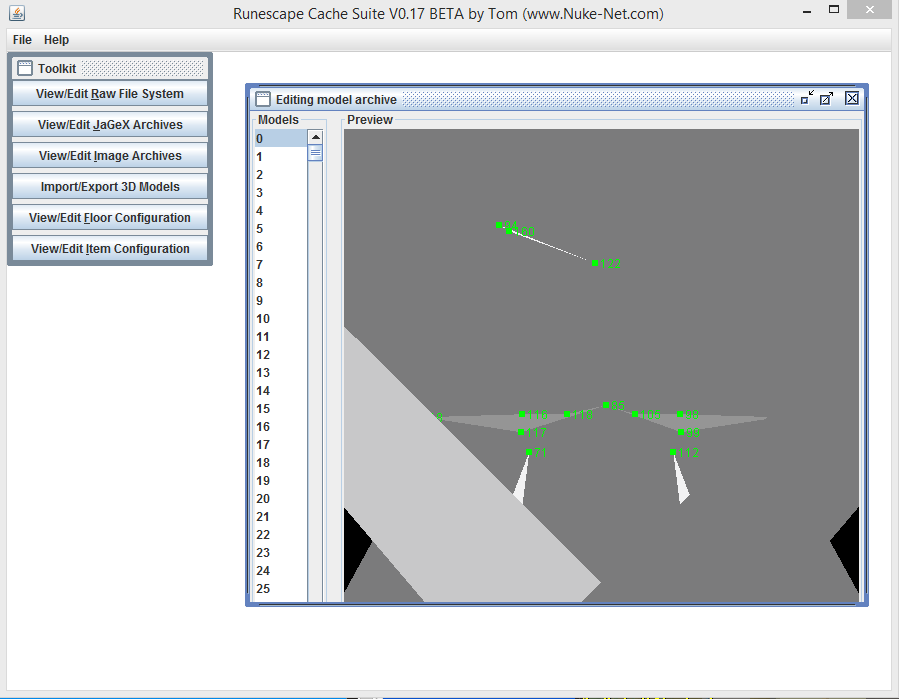This screenshot has width=899, height=699.
Task: Open the File menu
Action: pos(22,40)
